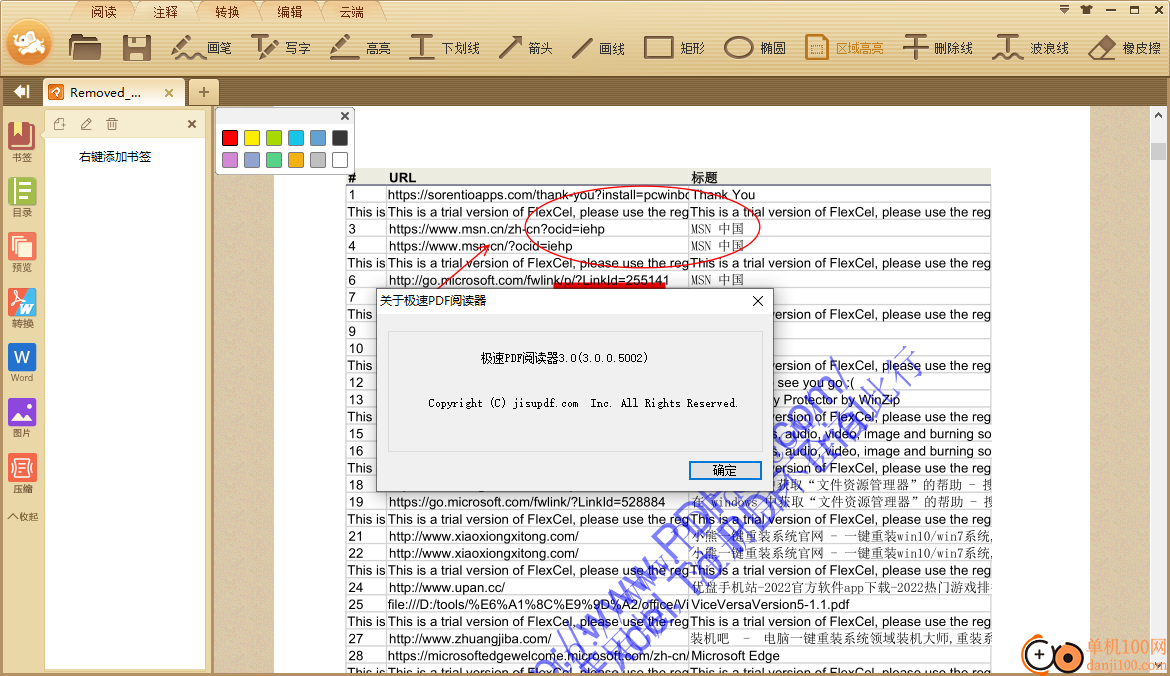Image resolution: width=1170 pixels, height=676 pixels.
Task: Pick the white color swatch
Action: tap(340, 160)
